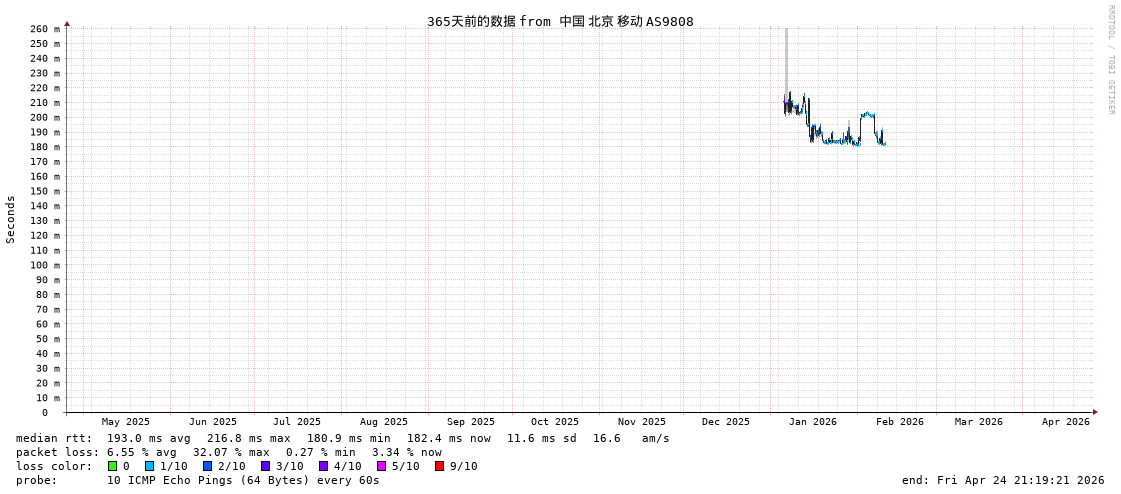Click the green 0 loss color swatch

click(113, 466)
